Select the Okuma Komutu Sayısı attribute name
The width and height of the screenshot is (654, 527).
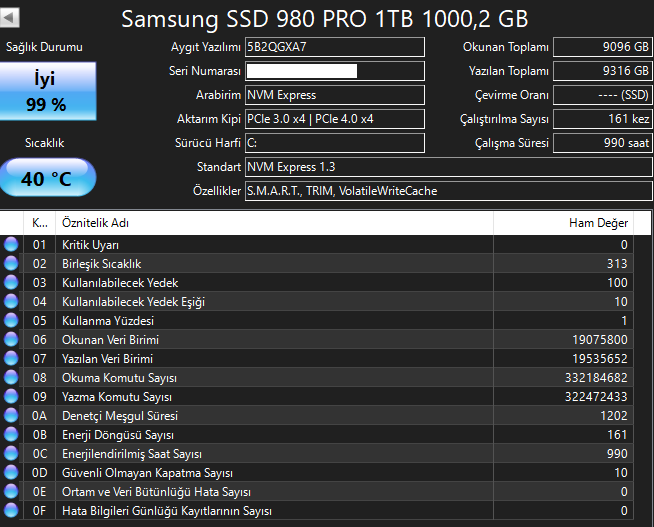[x=119, y=378]
